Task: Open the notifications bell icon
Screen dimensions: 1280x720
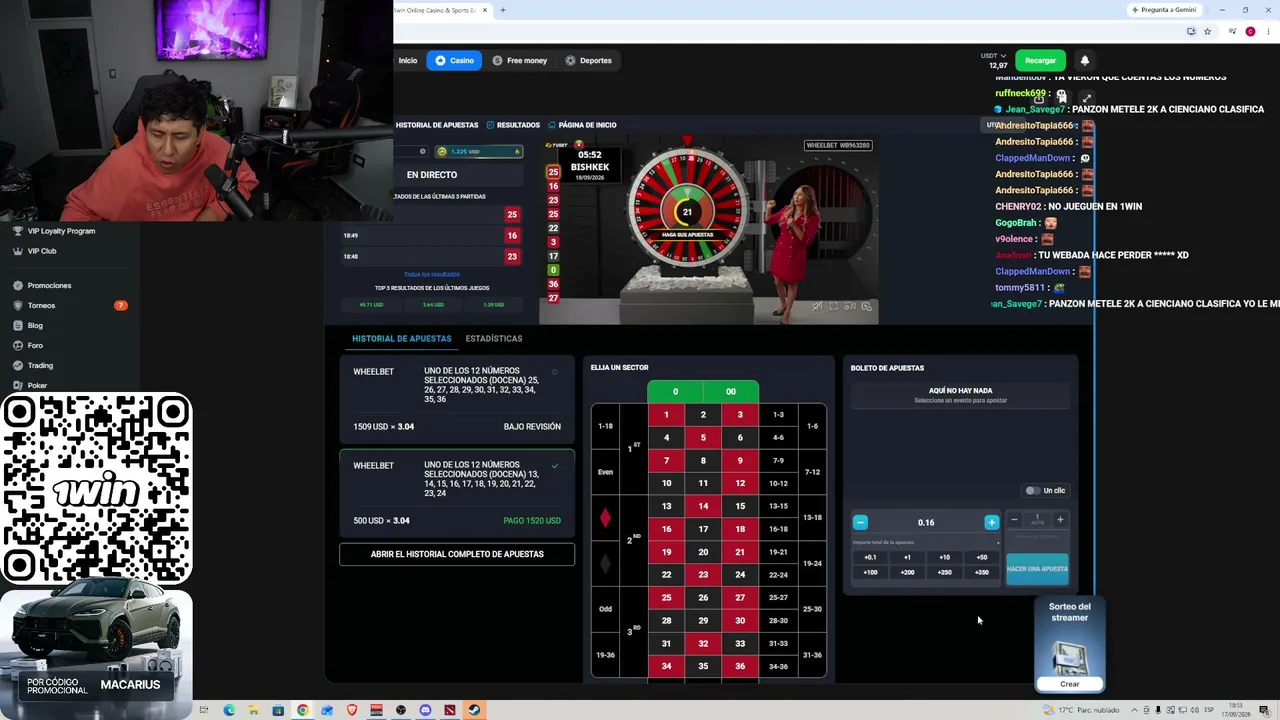Action: coord(1084,60)
